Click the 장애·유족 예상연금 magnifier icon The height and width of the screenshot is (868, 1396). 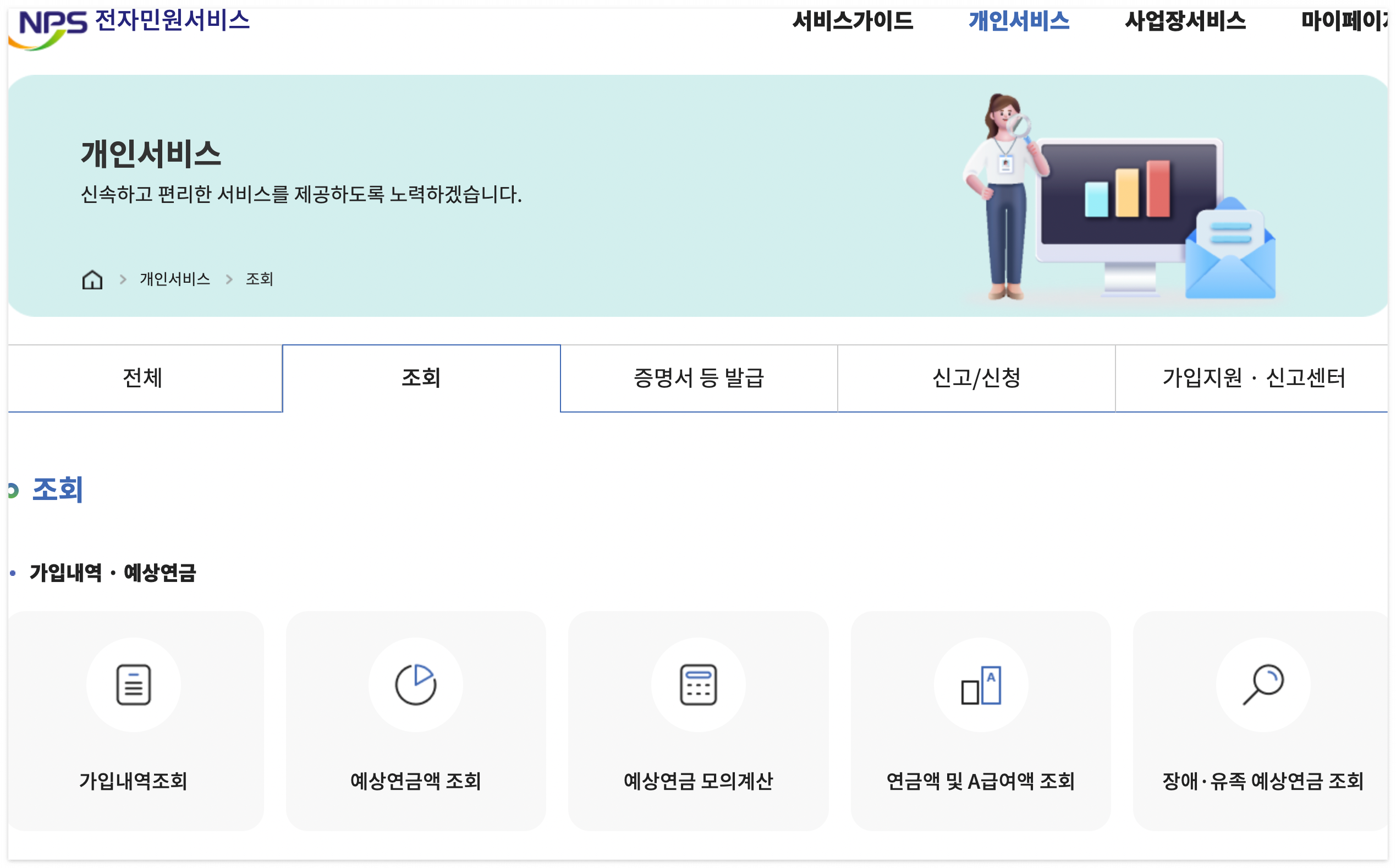tap(1263, 684)
